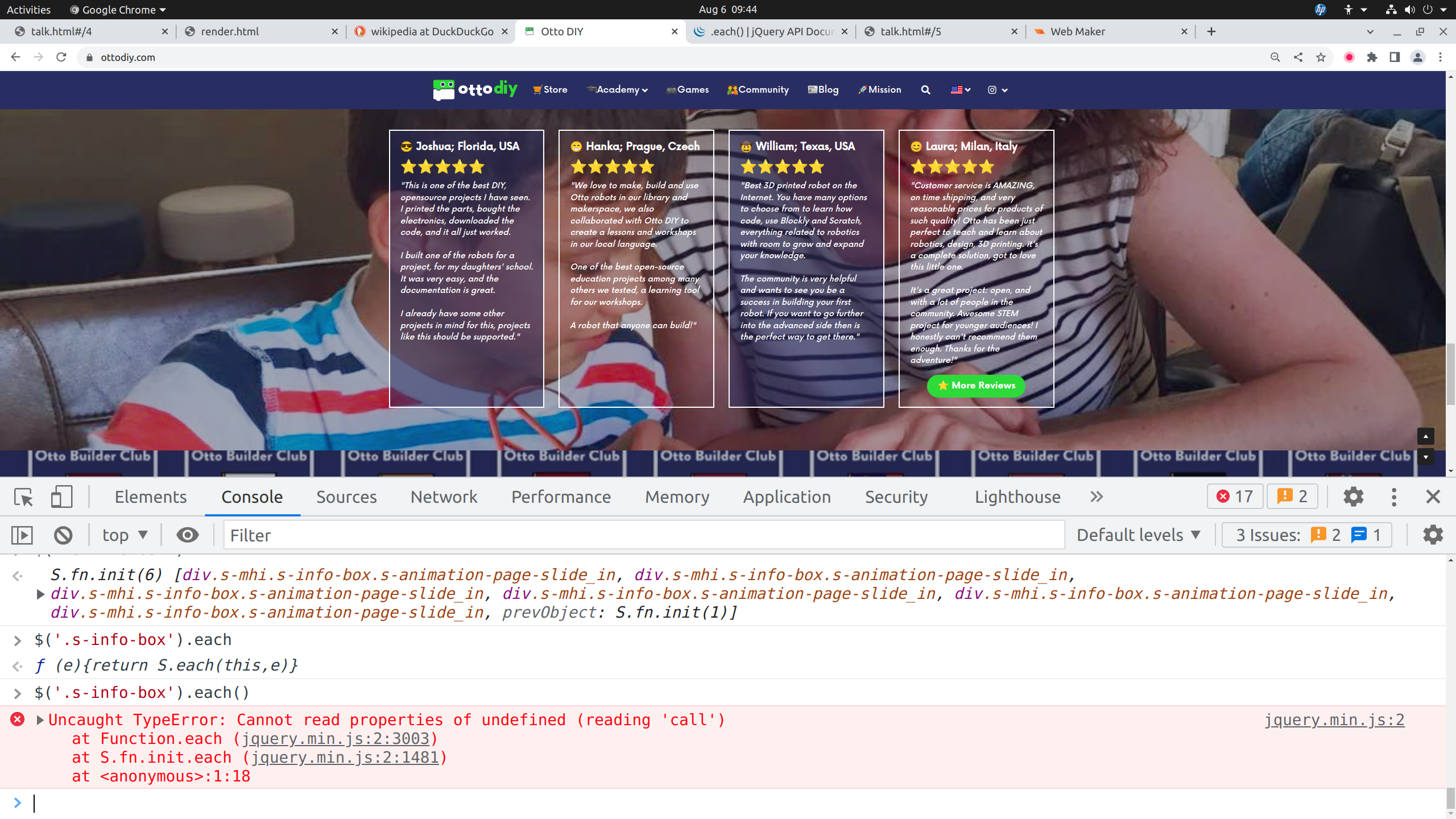Click the search icon in Otto navbar
The image size is (1456, 819).
pos(925,90)
